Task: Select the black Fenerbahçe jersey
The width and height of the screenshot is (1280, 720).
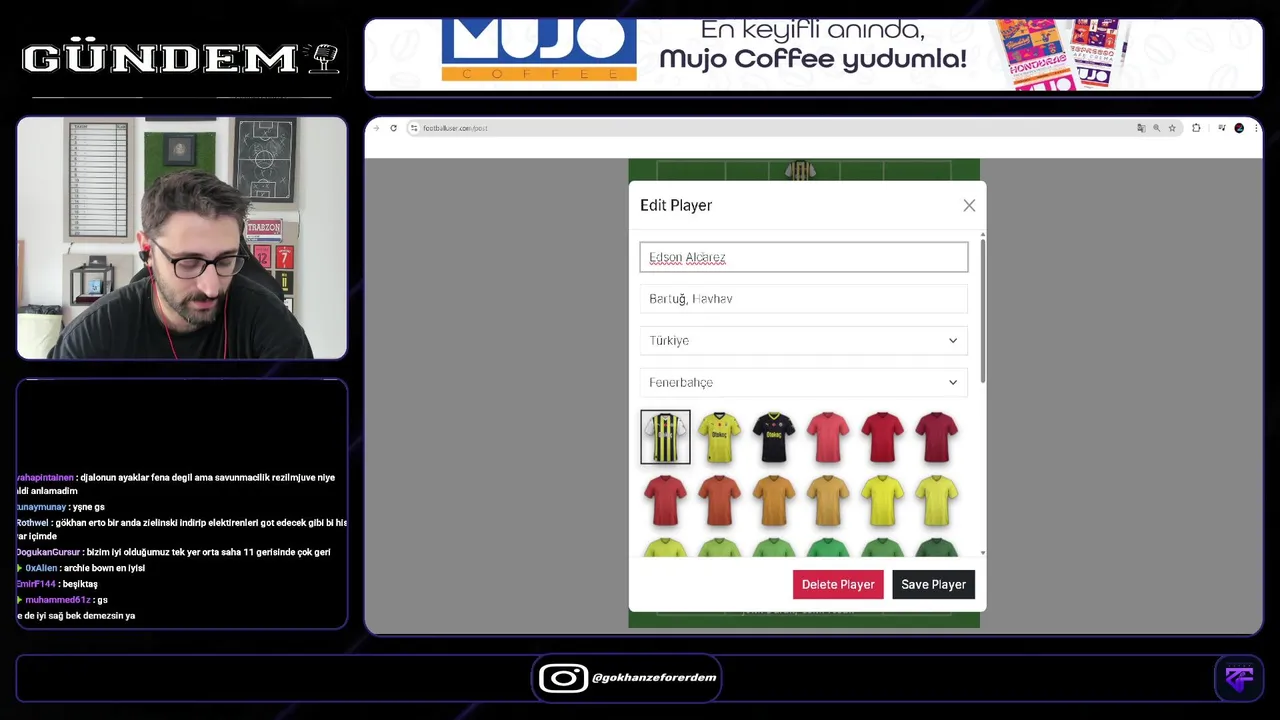Action: tap(774, 437)
